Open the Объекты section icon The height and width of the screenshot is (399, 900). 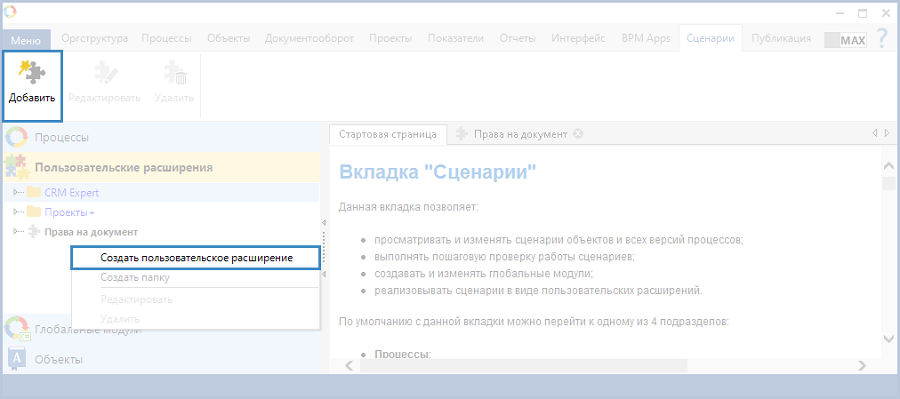[17, 359]
